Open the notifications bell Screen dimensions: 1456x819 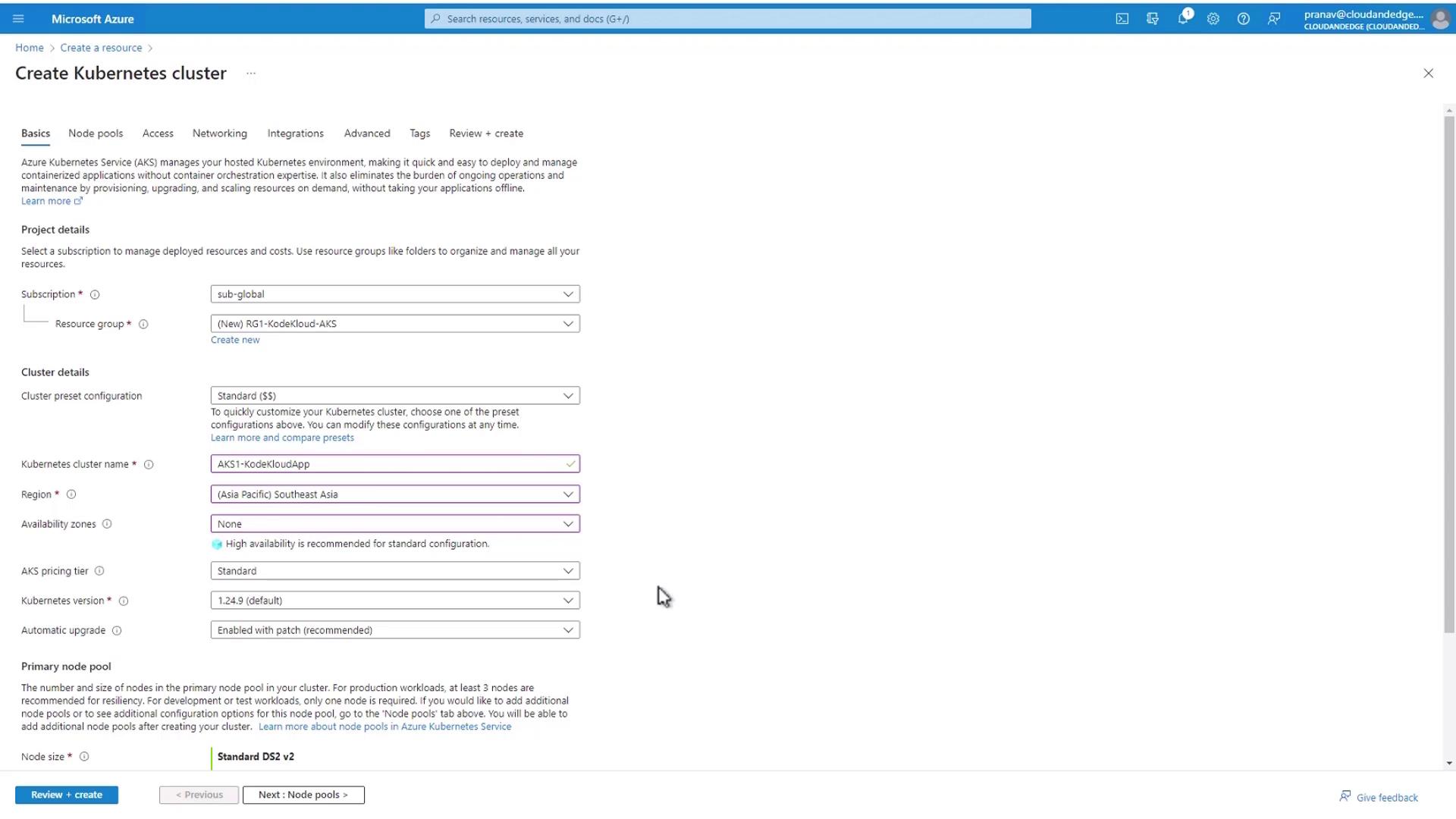pyautogui.click(x=1183, y=19)
